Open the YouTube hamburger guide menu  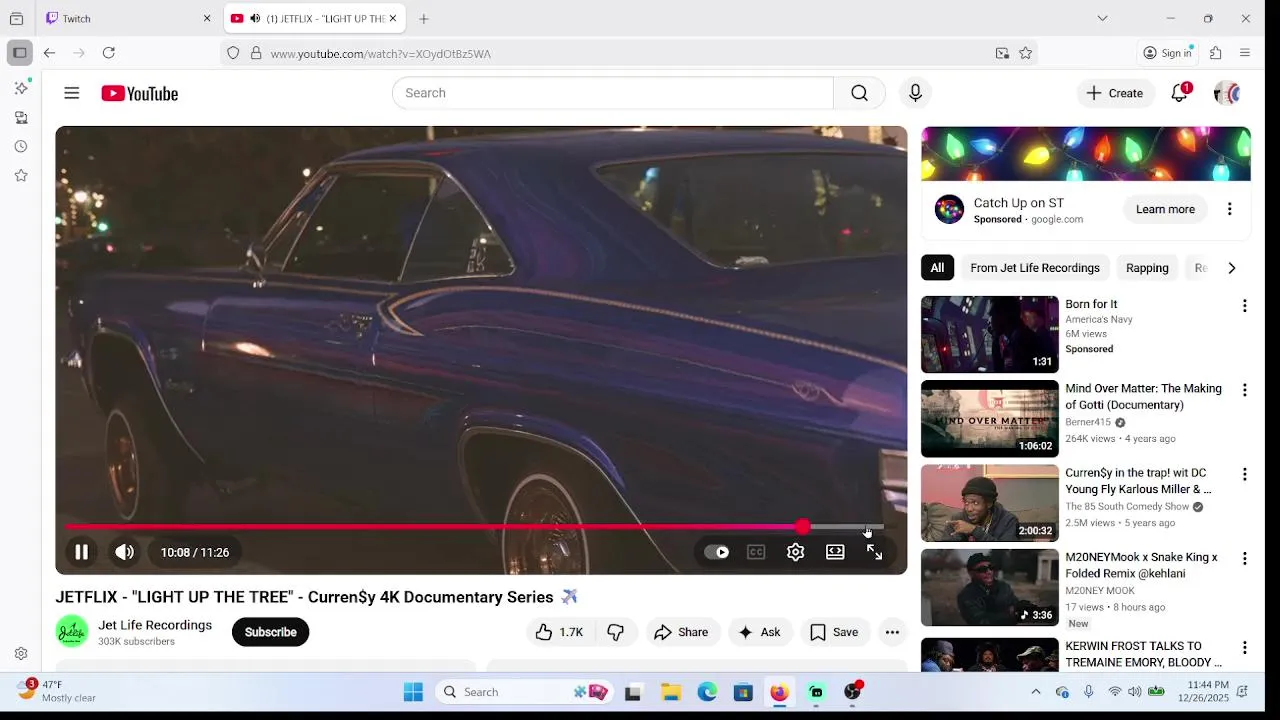click(x=71, y=93)
